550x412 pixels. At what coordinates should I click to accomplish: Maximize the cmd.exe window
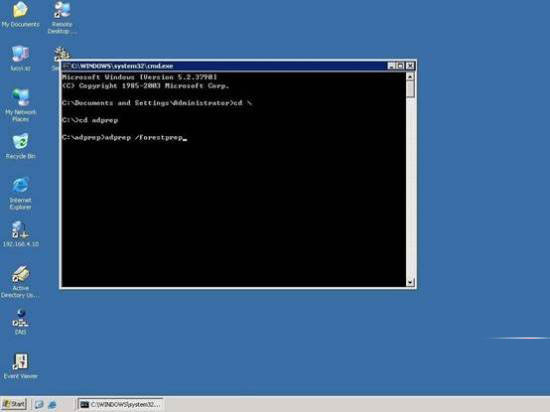tap(400, 66)
